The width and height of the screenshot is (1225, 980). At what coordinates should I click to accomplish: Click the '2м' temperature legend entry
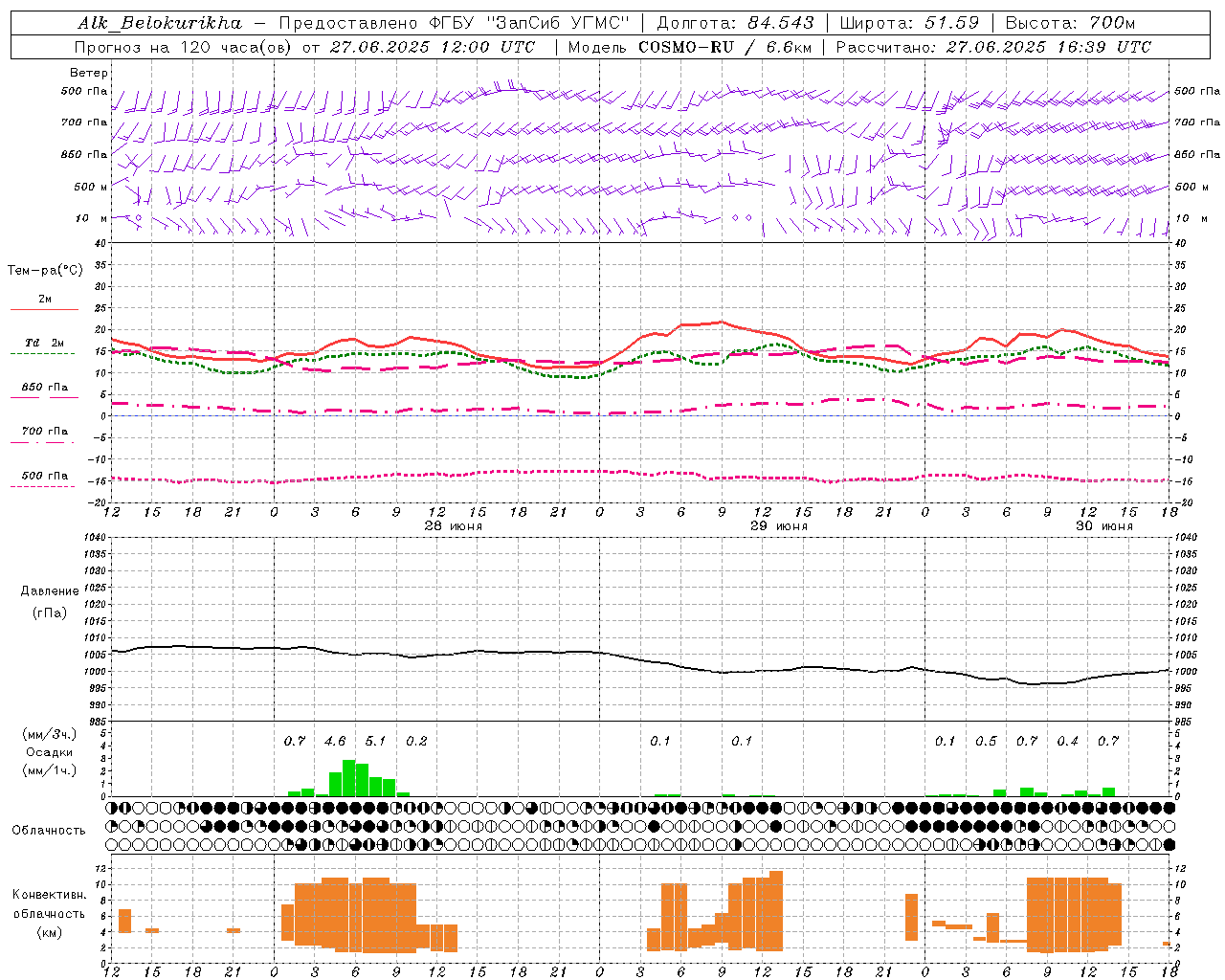pyautogui.click(x=45, y=300)
